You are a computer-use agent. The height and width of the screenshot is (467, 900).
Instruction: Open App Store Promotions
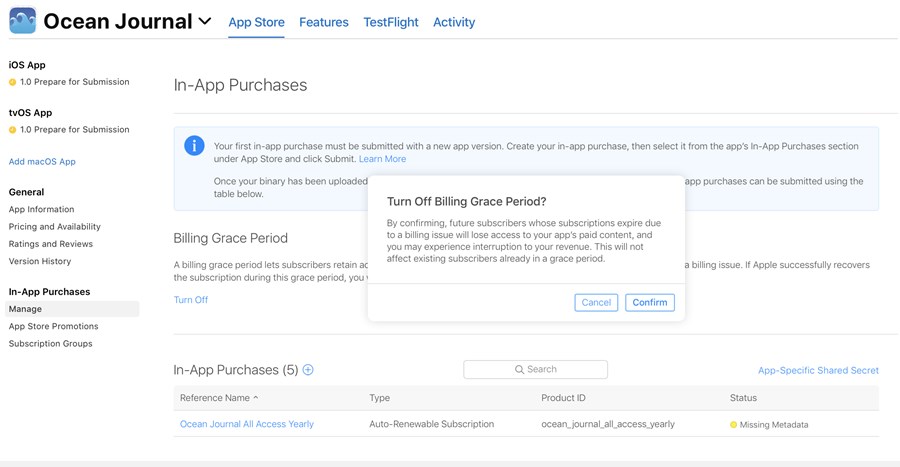53,326
